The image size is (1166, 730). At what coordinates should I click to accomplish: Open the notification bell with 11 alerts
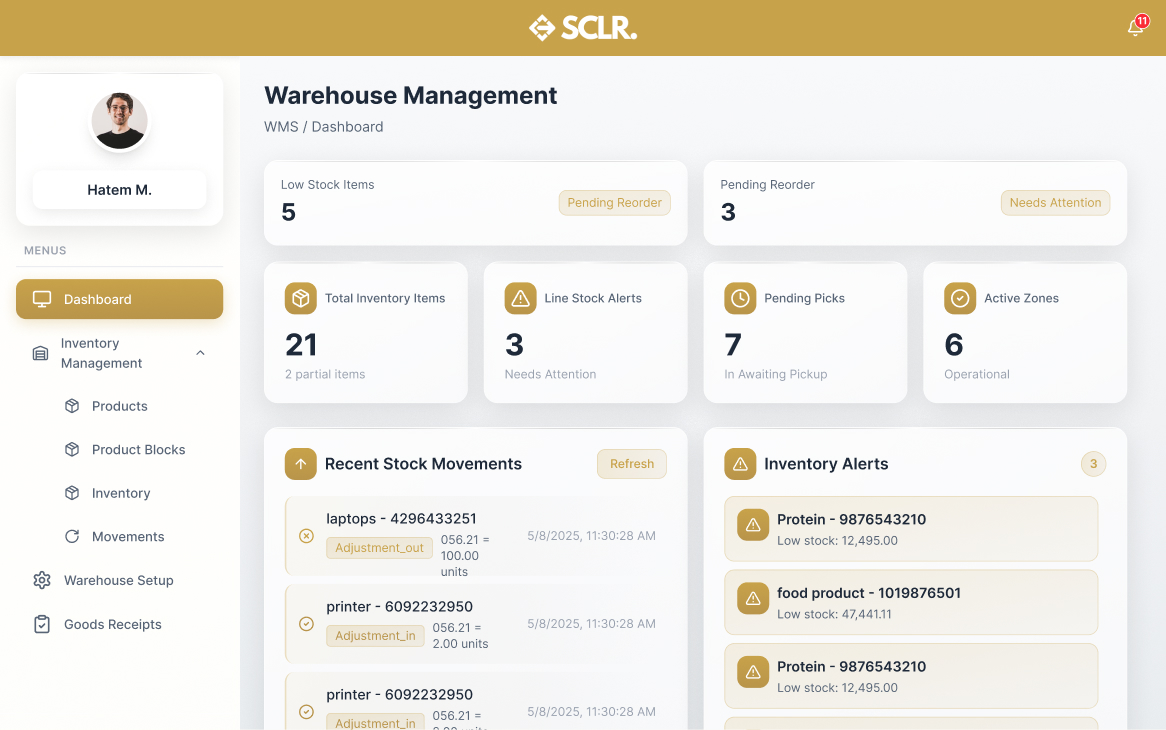pos(1134,27)
